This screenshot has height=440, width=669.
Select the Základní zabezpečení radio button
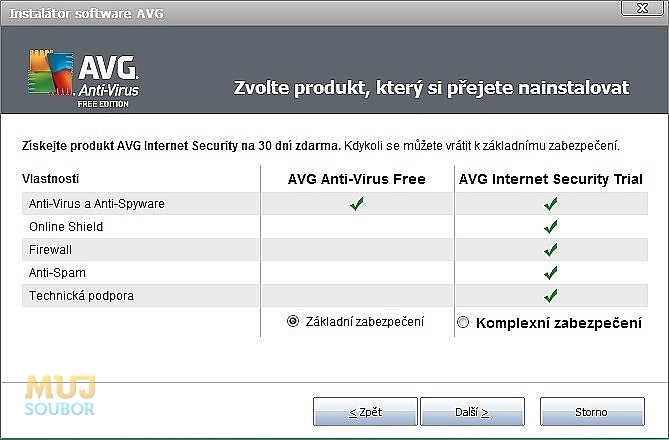tap(293, 321)
